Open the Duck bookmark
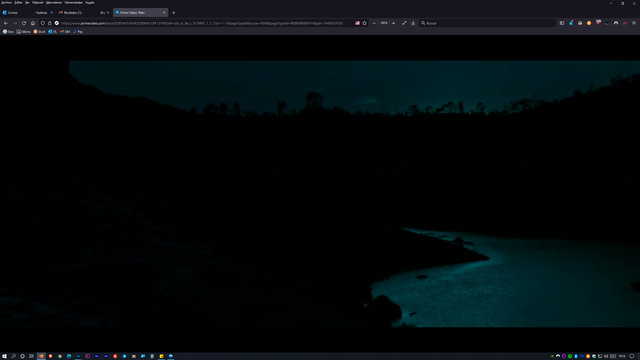Image resolution: width=640 pixels, height=360 pixels. click(x=40, y=31)
